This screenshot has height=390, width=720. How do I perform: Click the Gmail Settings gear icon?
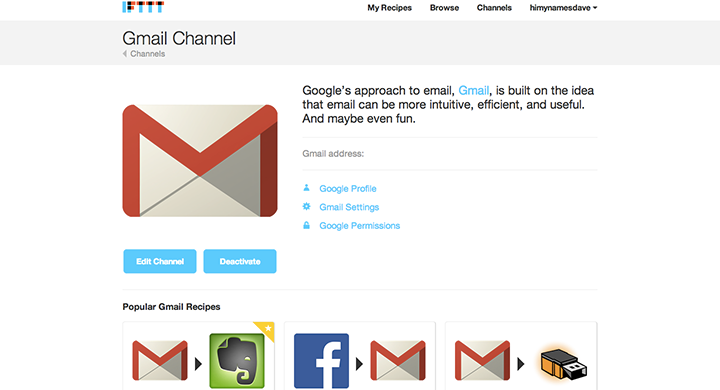coord(306,206)
